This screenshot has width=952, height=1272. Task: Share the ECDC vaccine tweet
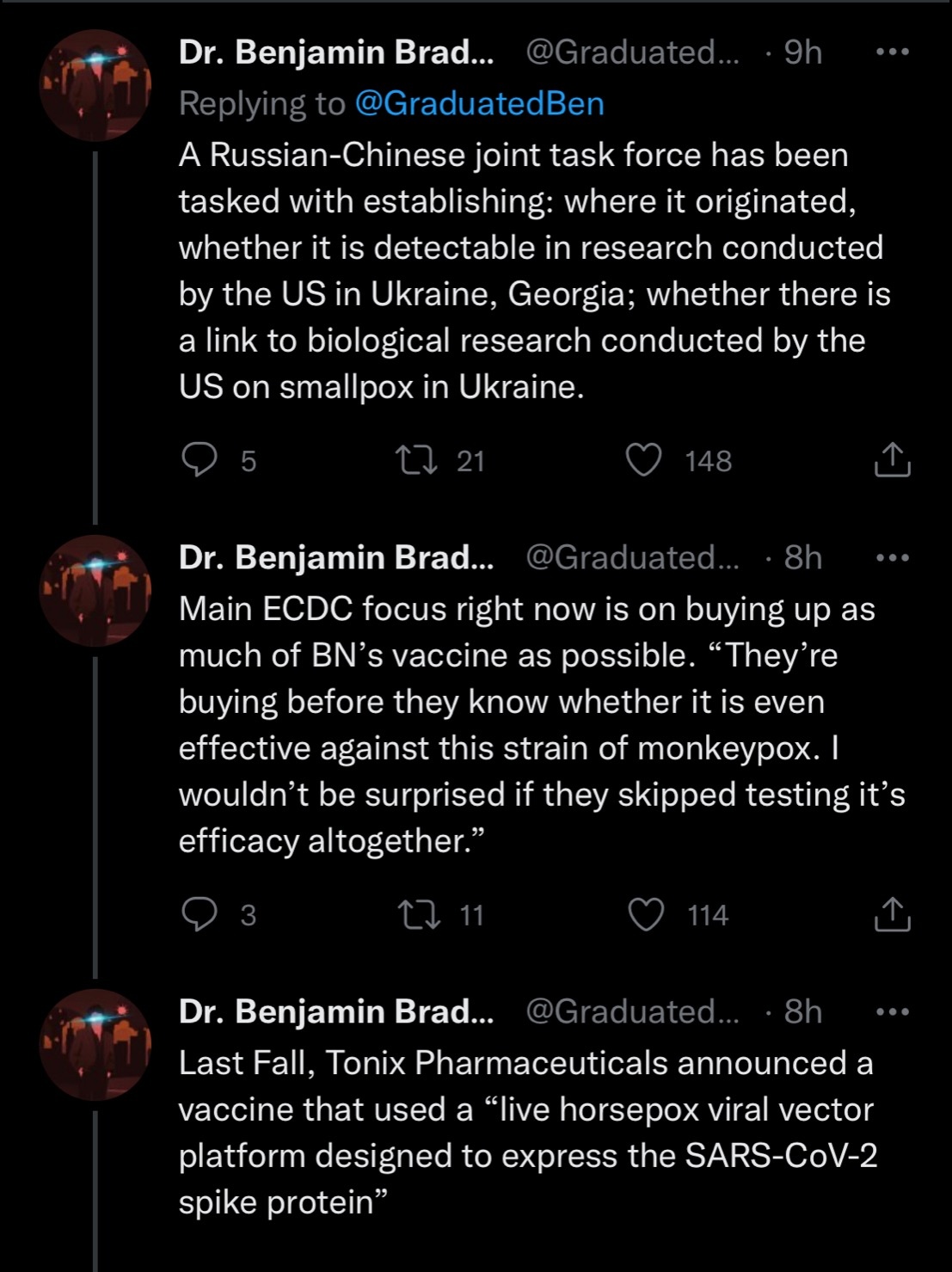[x=892, y=914]
